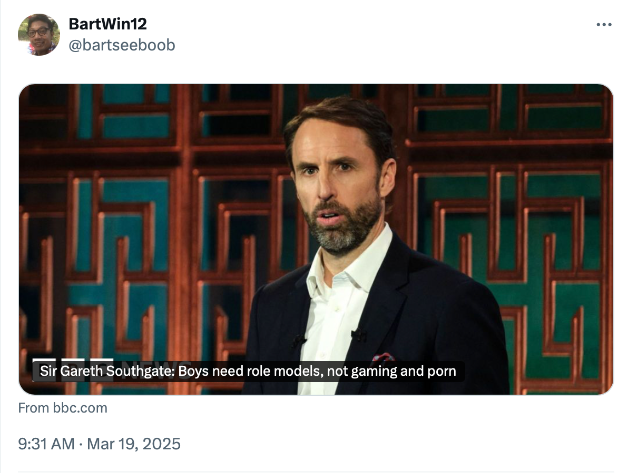Open the three-dot More options menu
This screenshot has height=473, width=628.
click(x=603, y=24)
